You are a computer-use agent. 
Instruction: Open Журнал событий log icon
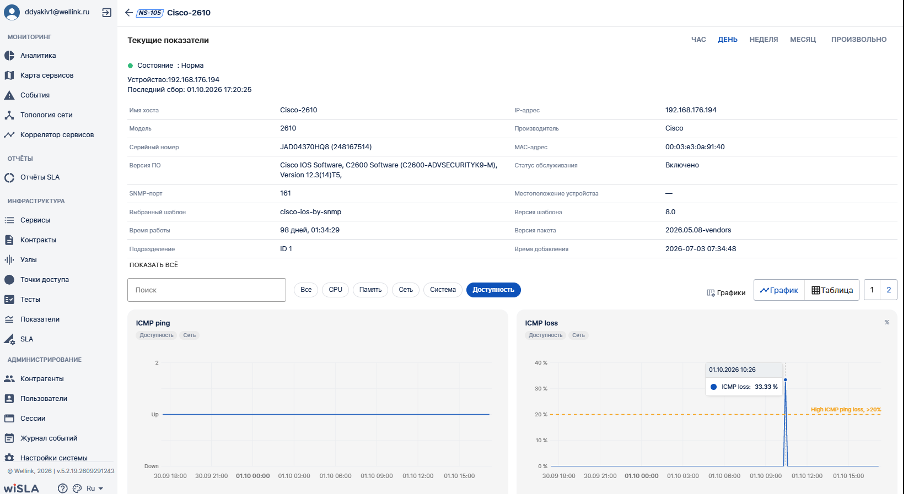point(9,438)
